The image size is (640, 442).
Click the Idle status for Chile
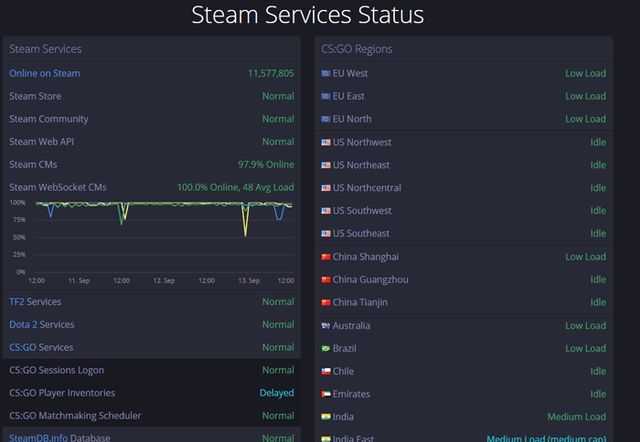(598, 372)
